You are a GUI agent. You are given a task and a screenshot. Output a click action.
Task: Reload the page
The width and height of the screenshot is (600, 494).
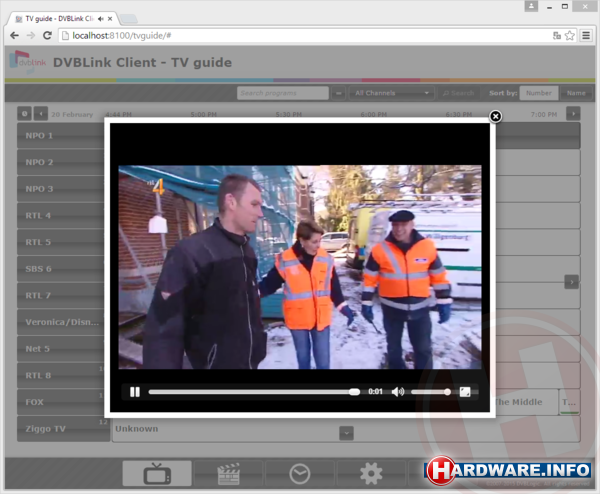(47, 36)
